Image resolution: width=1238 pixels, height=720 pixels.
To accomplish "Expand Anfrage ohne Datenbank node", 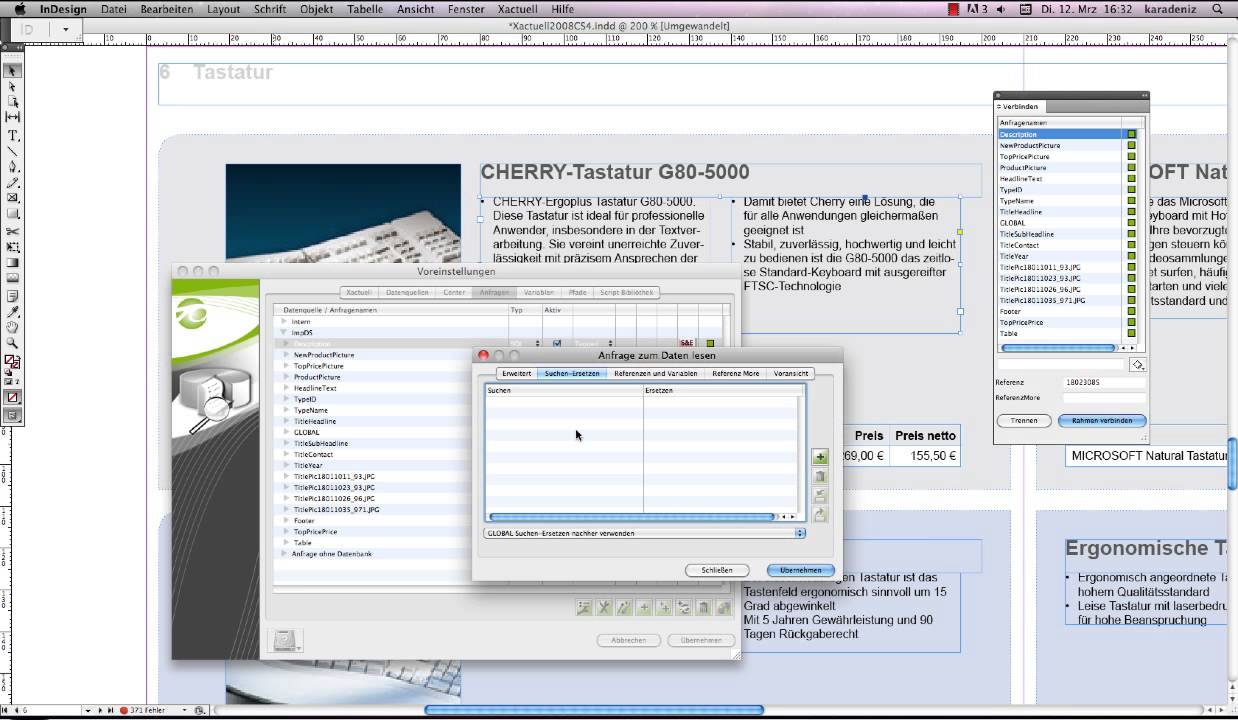I will (x=285, y=553).
